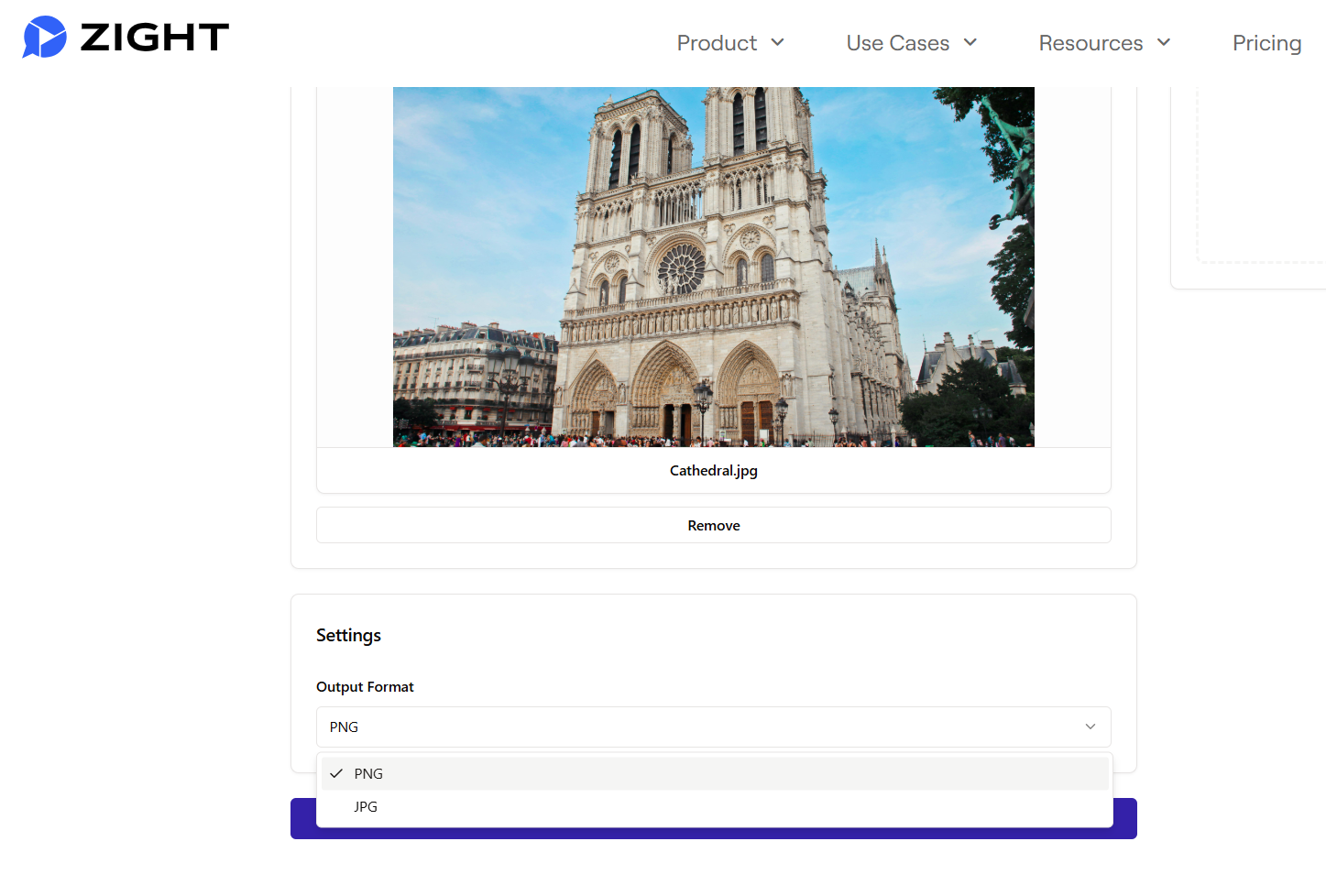Click the Cathedral.jpg file name

pos(714,470)
